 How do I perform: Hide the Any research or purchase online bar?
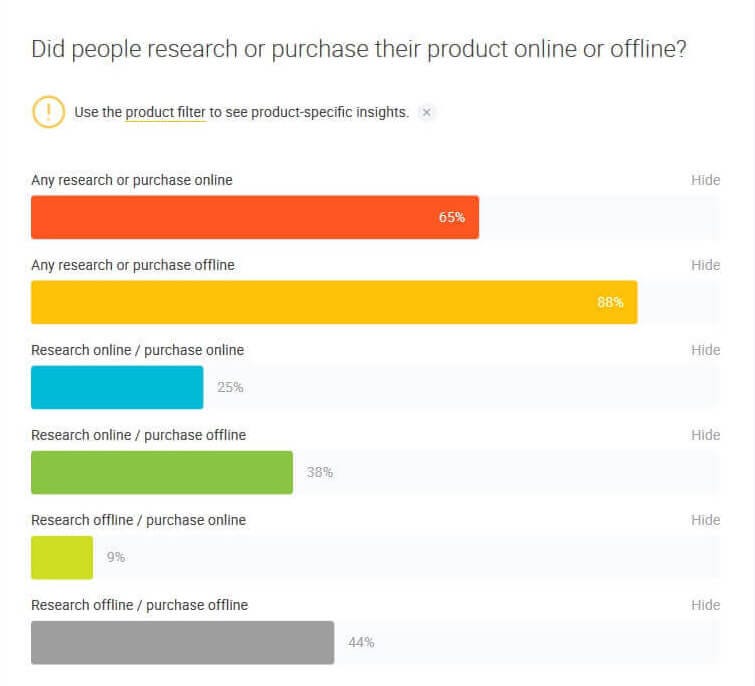[x=705, y=180]
